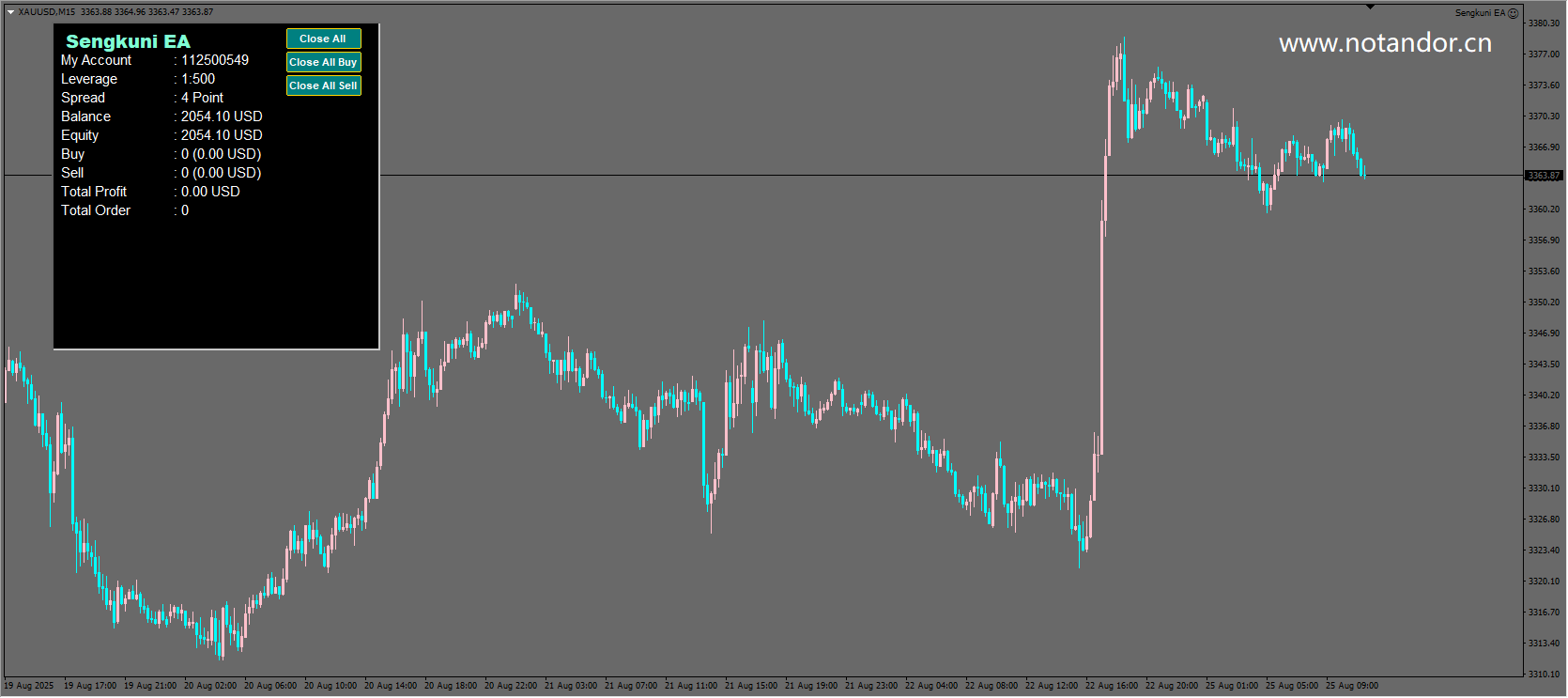Click time axis label 21 Aug 11:00
The image size is (1568, 698).
coord(691,686)
